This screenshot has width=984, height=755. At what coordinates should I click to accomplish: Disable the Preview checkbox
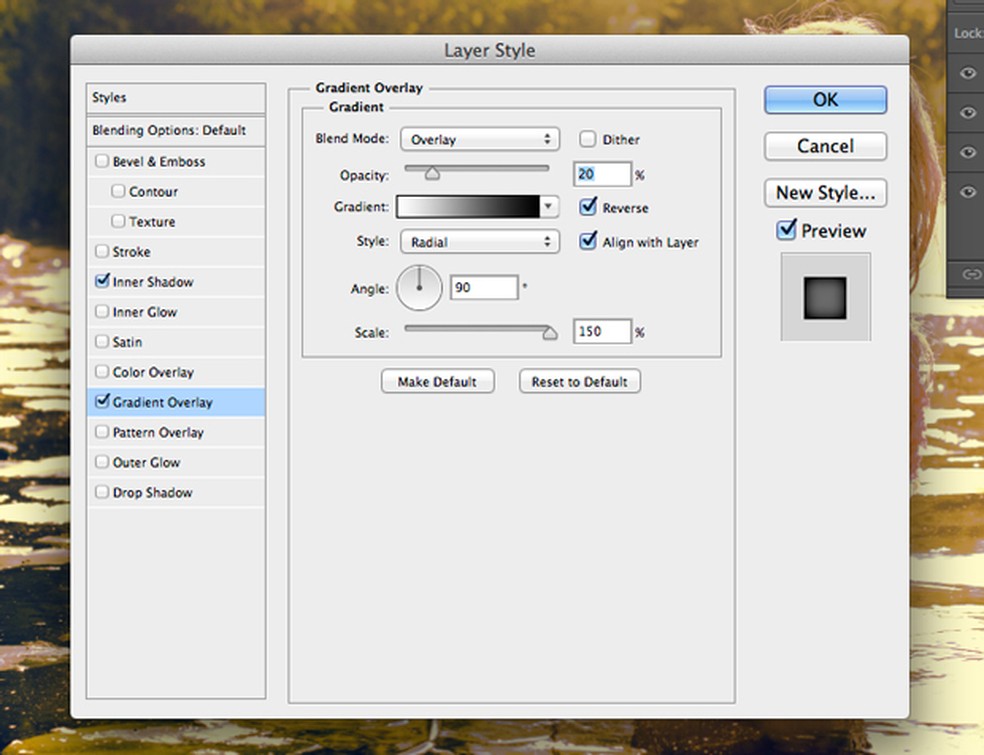pos(787,231)
